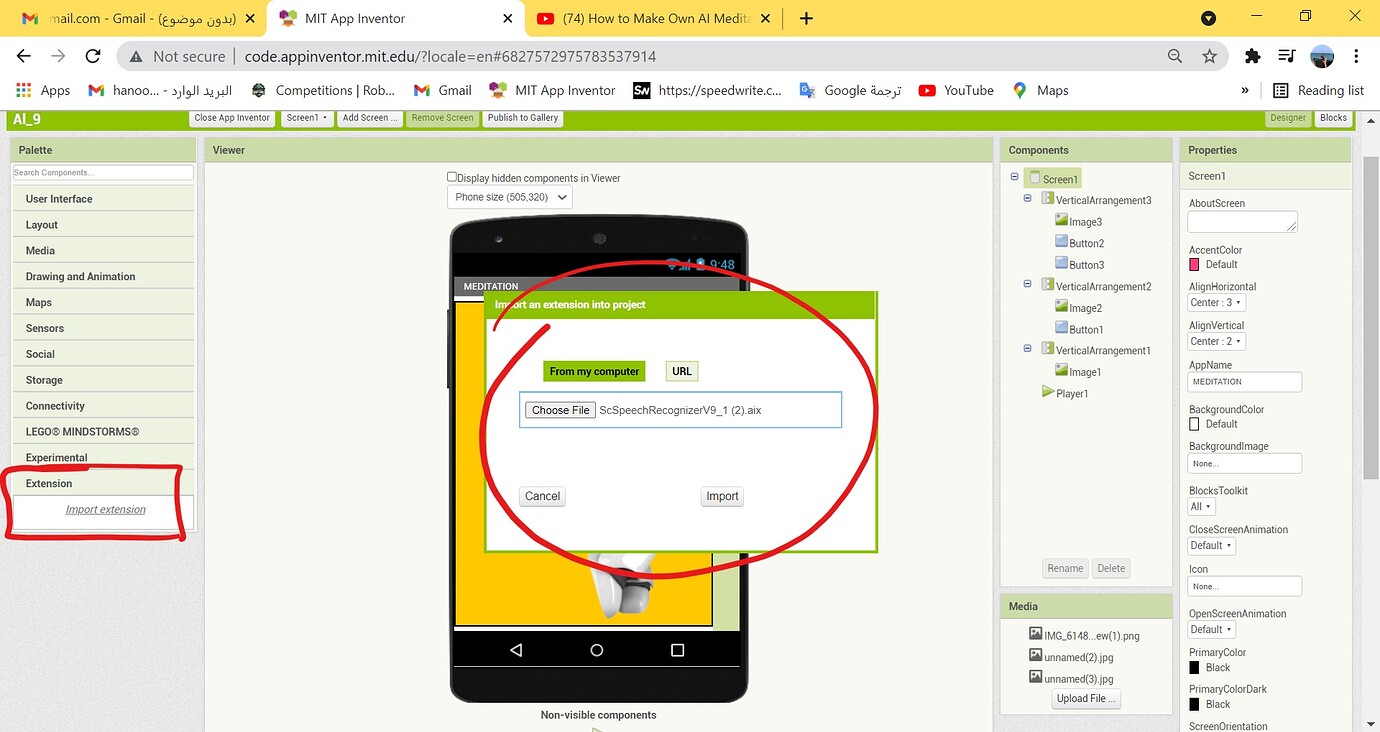This screenshot has height=732, width=1380.
Task: Switch to the Blocks view
Action: tap(1334, 117)
